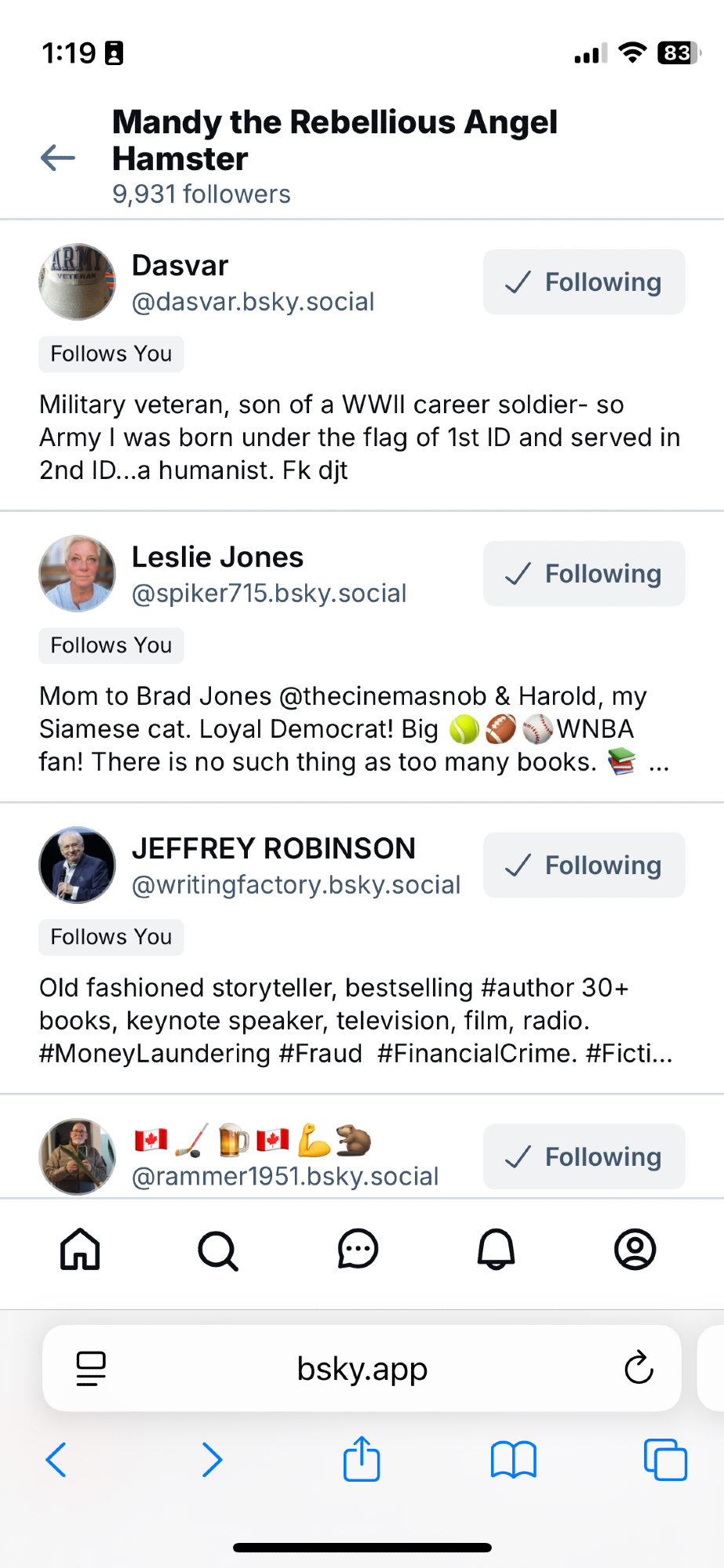
Task: Toggle Following for Dasvar
Action: pyautogui.click(x=584, y=282)
